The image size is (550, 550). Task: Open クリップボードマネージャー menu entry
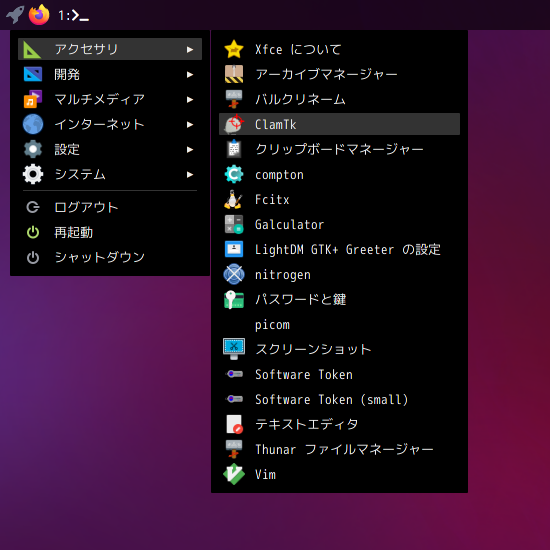339,149
